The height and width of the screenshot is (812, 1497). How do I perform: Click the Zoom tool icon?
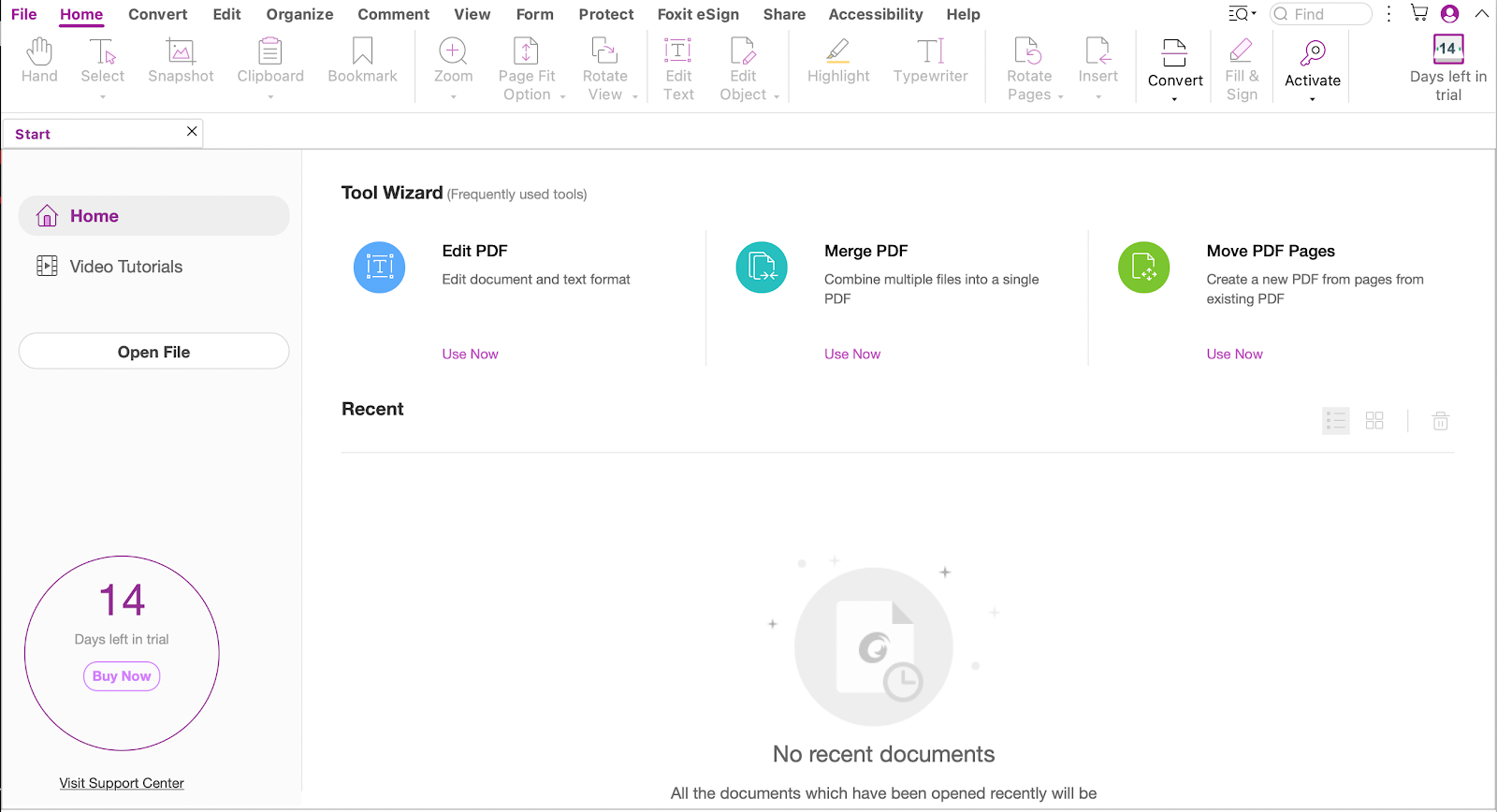(x=453, y=51)
